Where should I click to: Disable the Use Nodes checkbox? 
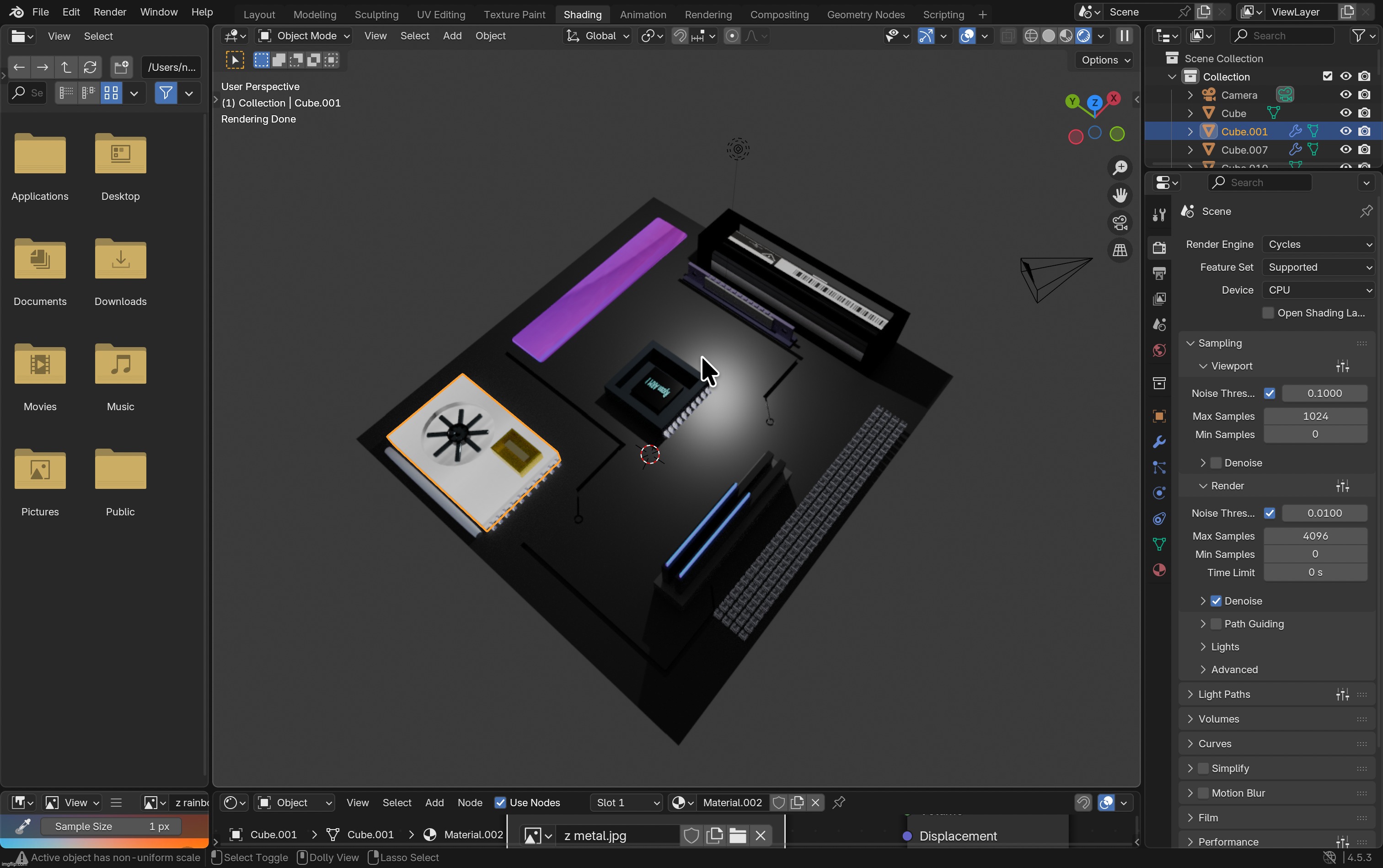coord(500,803)
